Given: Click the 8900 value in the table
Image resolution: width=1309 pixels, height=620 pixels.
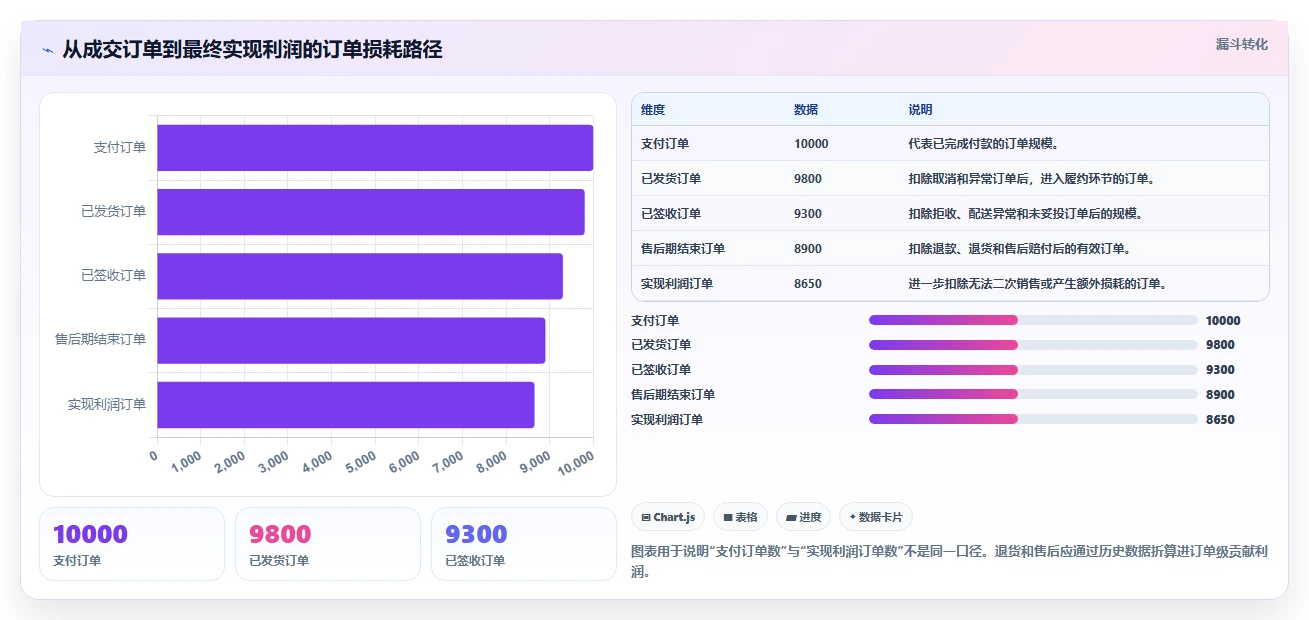Looking at the screenshot, I should point(808,248).
